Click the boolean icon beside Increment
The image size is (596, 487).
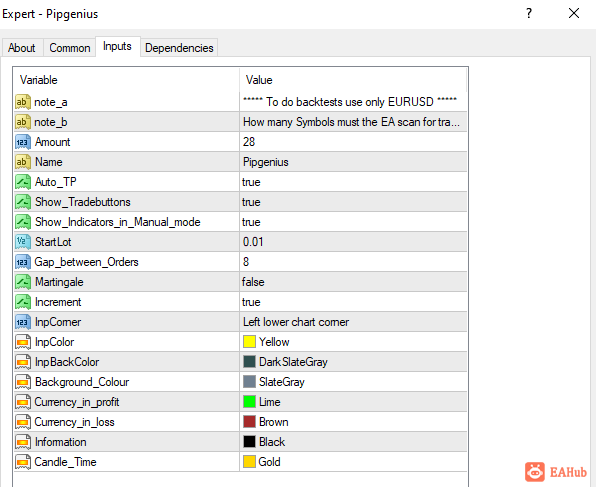[23, 302]
